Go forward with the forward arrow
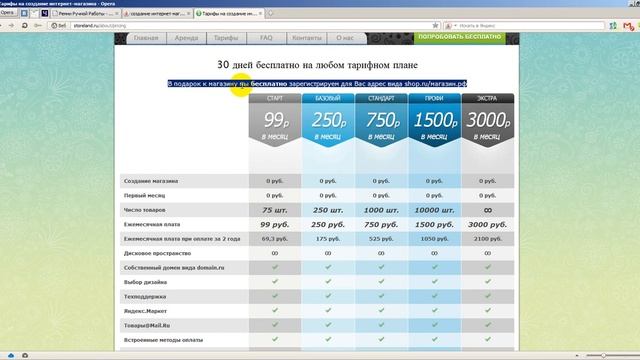640x360 pixels. pyautogui.click(x=11, y=25)
